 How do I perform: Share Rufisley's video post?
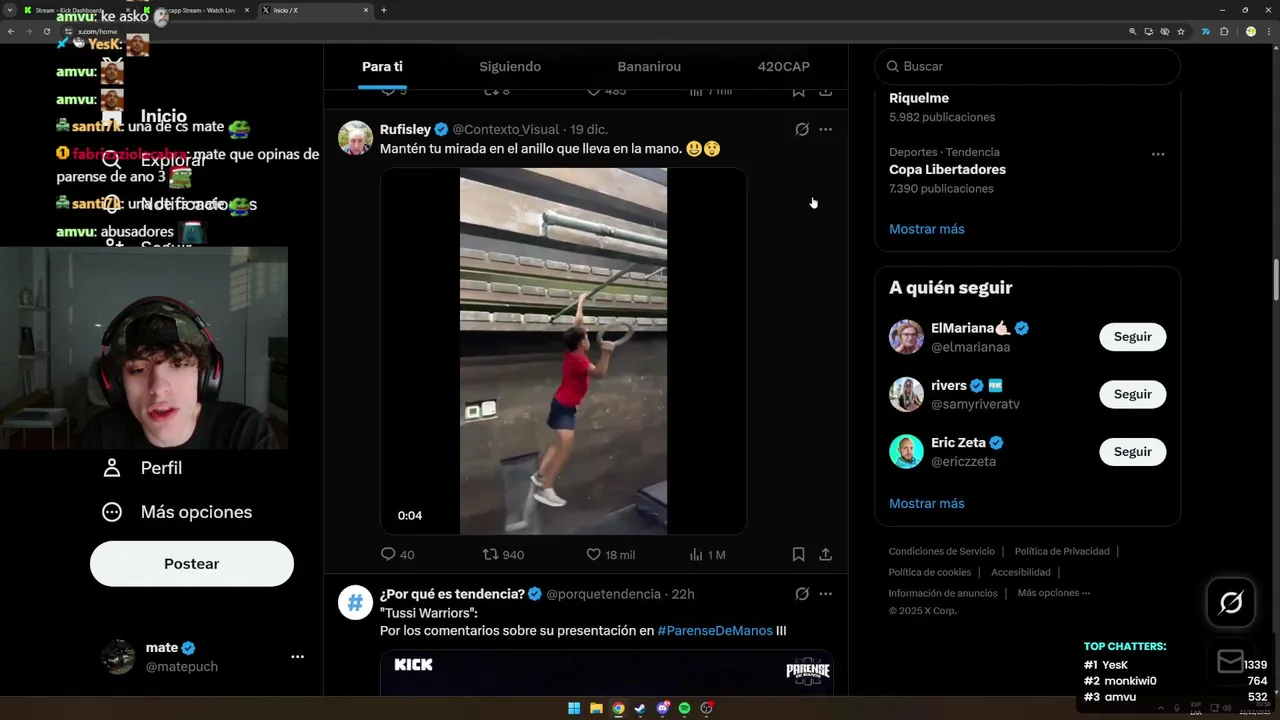(x=825, y=554)
